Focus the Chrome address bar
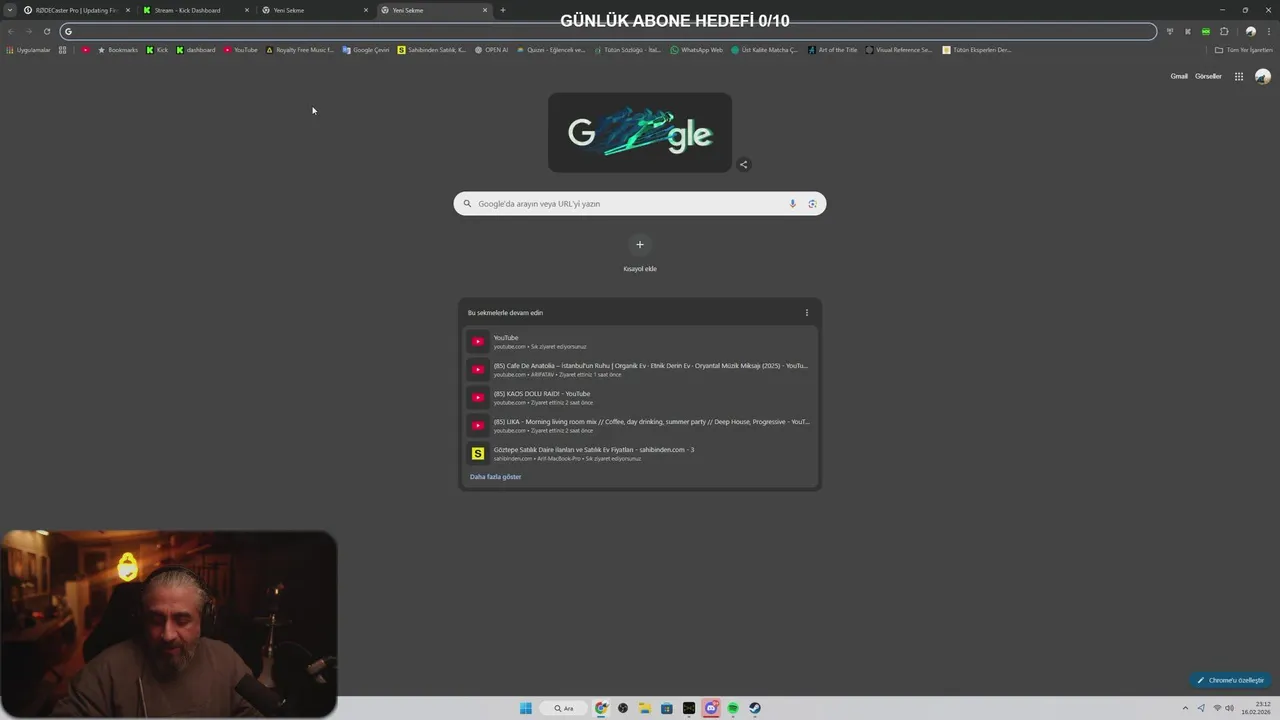The width and height of the screenshot is (1280, 720). point(609,31)
